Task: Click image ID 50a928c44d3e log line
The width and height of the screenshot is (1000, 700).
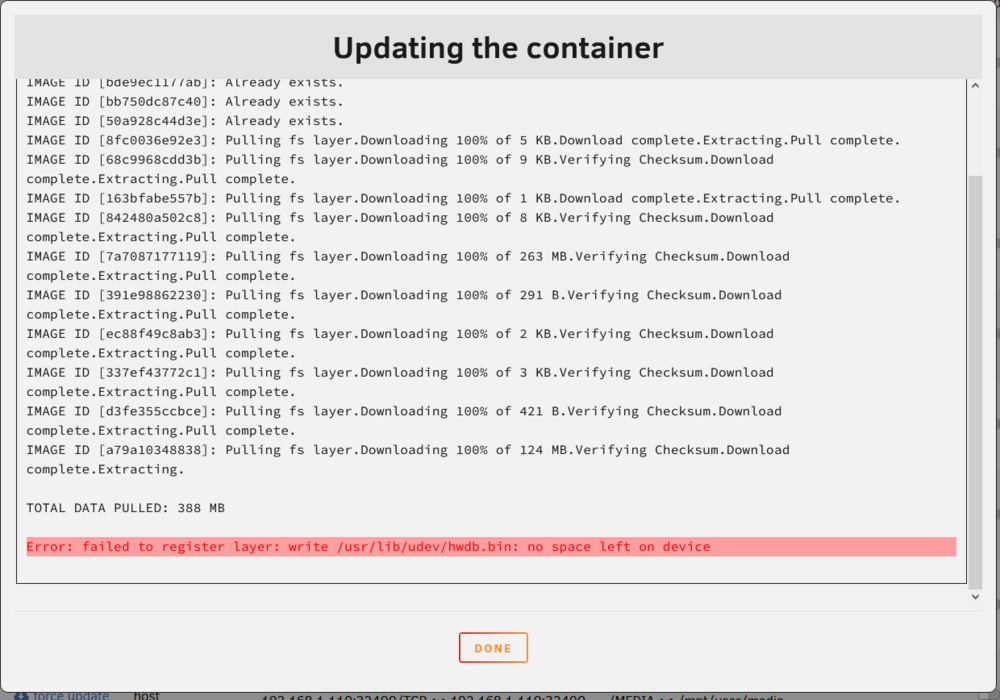Action: click(185, 120)
